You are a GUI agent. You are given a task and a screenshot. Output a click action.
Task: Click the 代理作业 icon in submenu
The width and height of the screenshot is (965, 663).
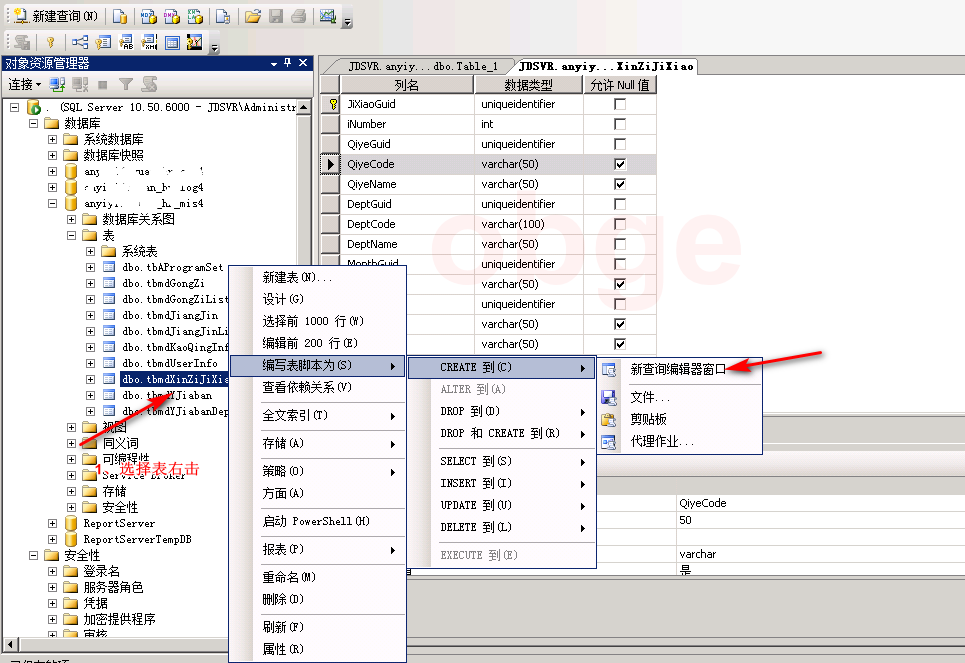(609, 442)
